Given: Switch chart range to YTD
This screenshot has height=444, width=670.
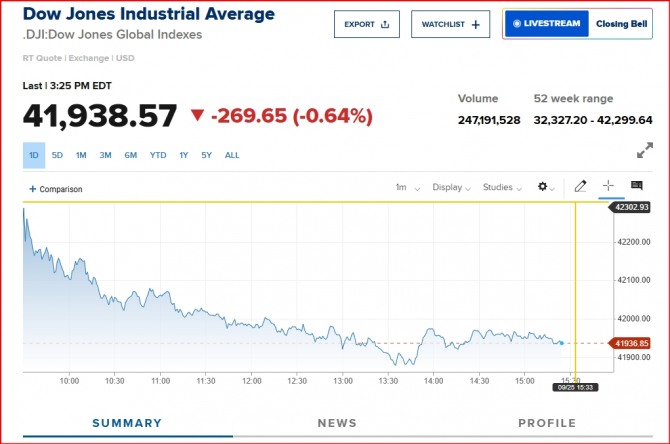Looking at the screenshot, I should tap(158, 155).
